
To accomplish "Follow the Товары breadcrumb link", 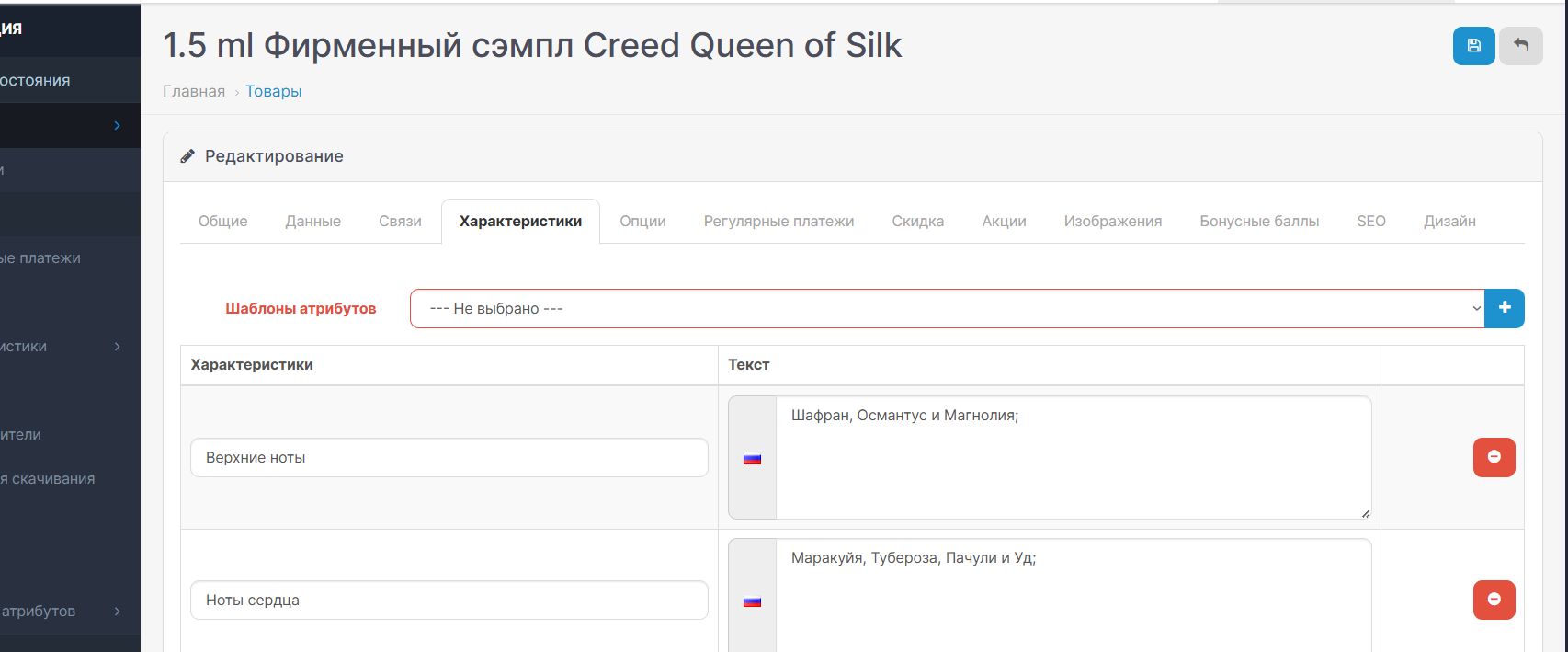I will click(x=273, y=91).
